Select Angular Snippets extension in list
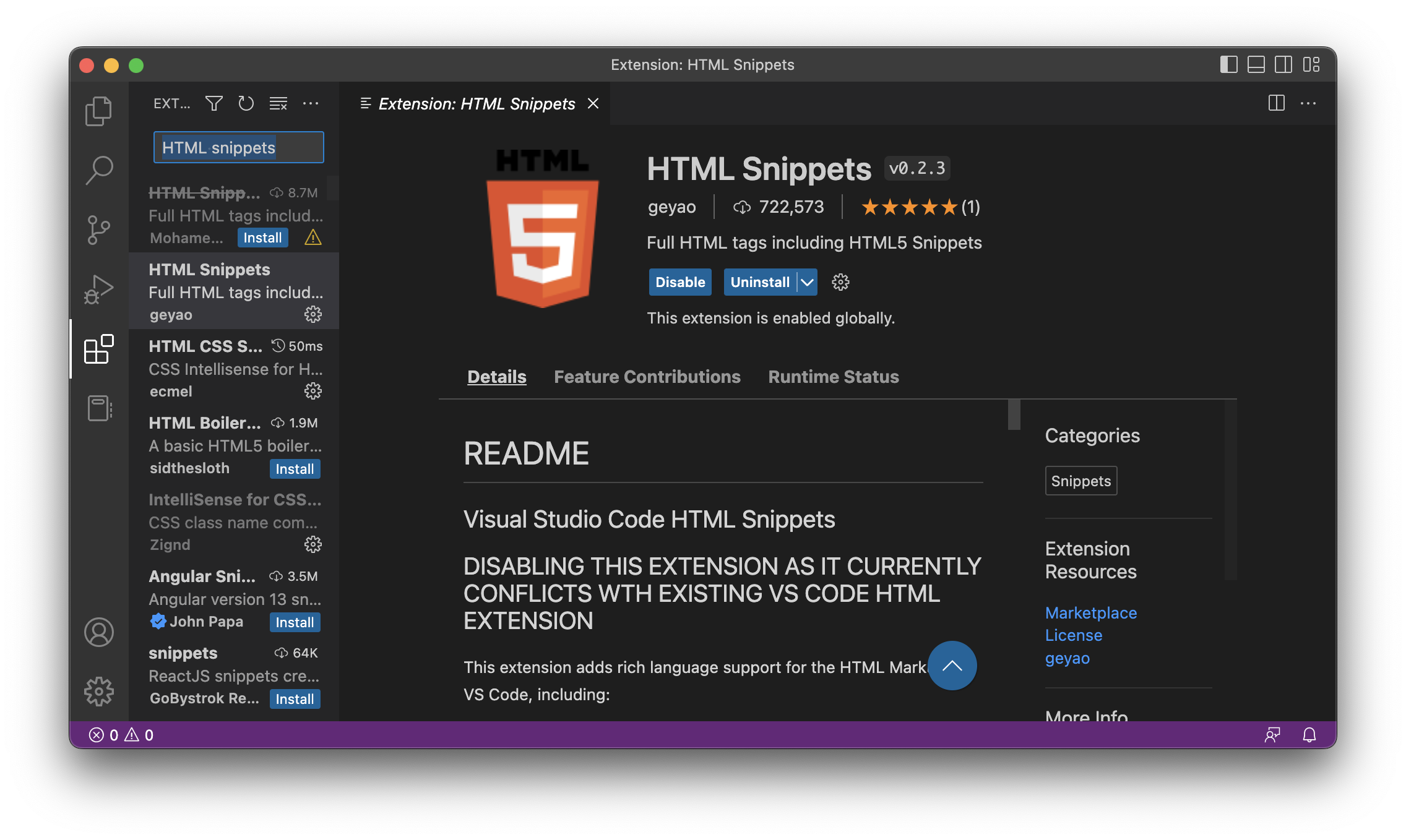Viewport: 1406px width, 840px height. point(234,598)
